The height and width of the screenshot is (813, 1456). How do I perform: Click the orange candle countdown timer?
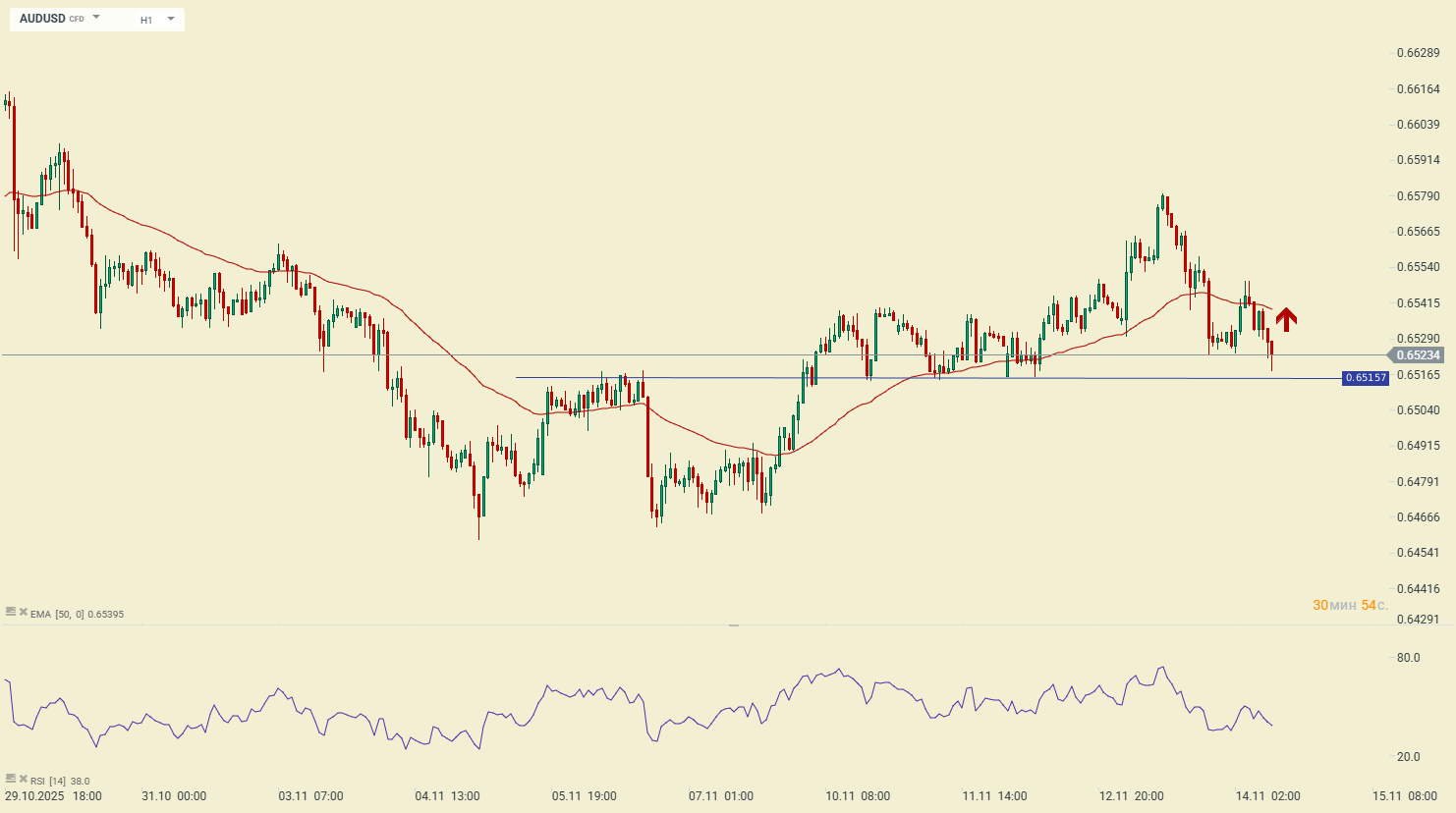pyautogui.click(x=1349, y=605)
